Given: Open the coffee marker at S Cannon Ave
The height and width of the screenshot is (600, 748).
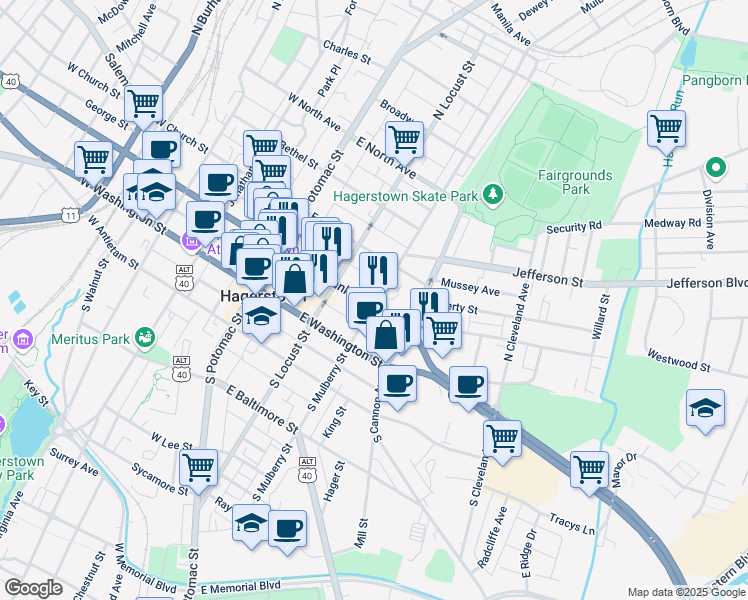Looking at the screenshot, I should coord(397,385).
